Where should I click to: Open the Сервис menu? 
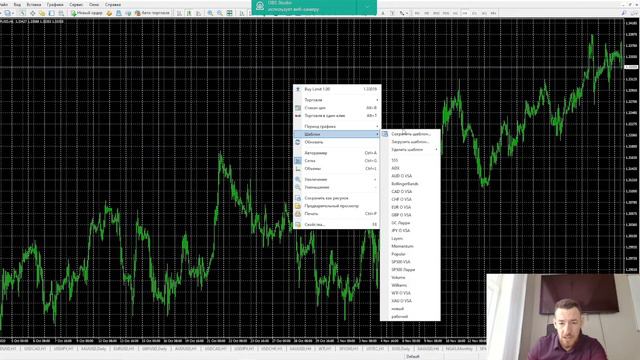pos(76,4)
